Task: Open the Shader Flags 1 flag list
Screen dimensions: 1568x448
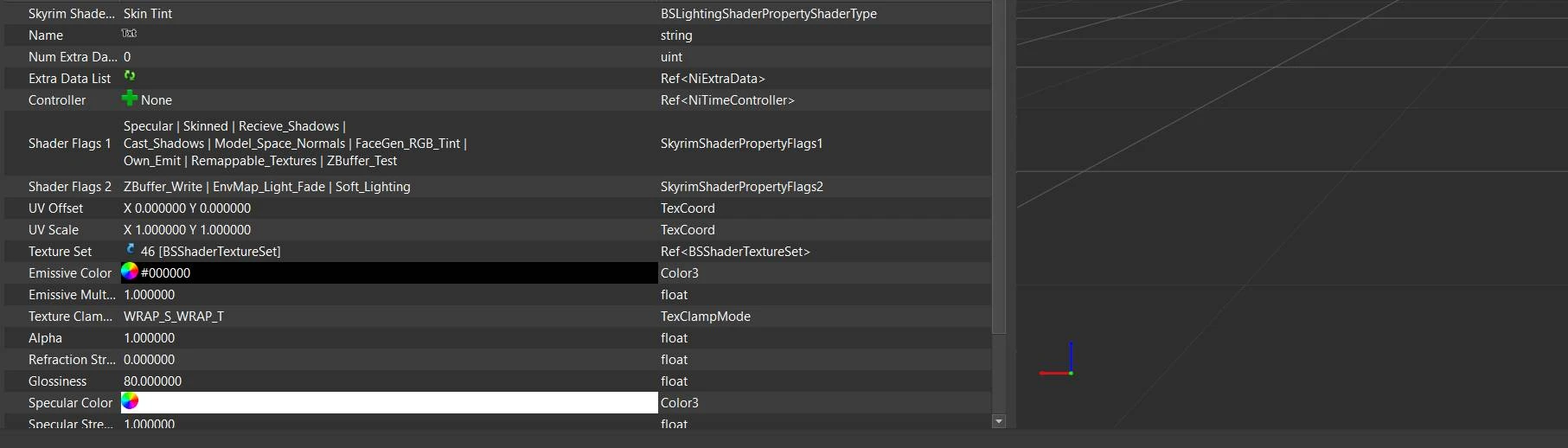Action: pyautogui.click(x=294, y=144)
